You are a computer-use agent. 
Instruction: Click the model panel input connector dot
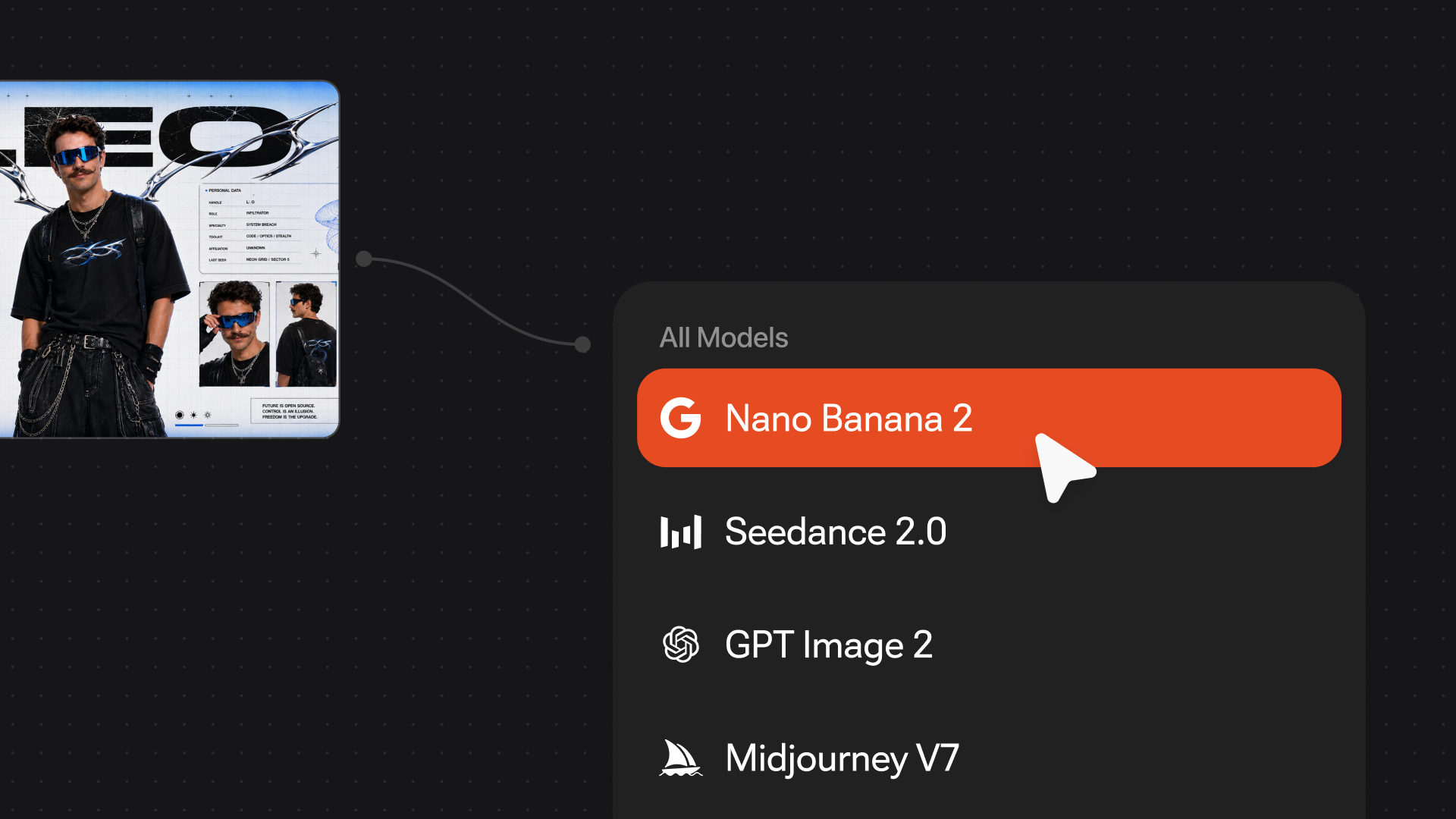coord(582,344)
